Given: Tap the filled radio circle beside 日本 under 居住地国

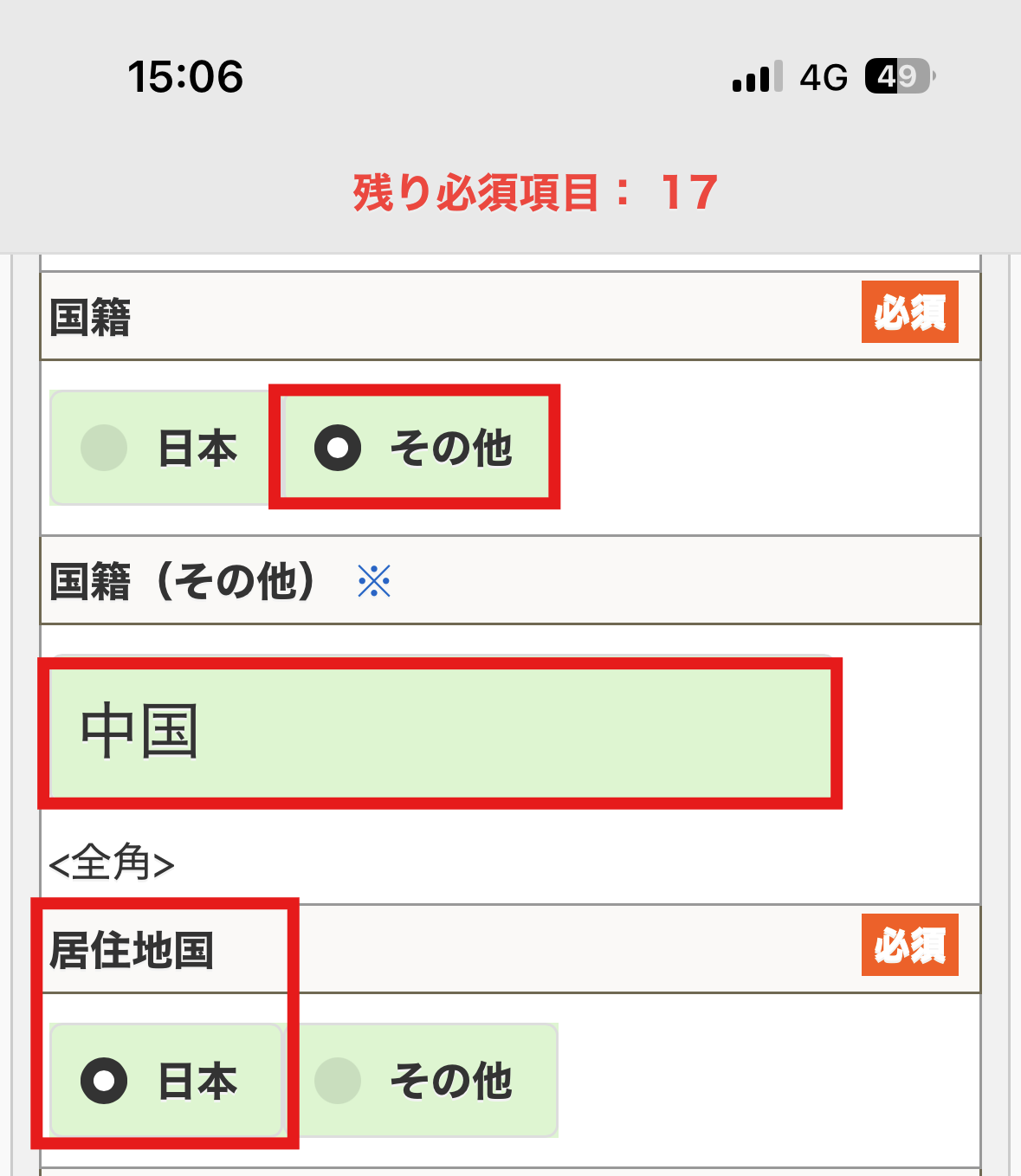Looking at the screenshot, I should (x=106, y=1080).
